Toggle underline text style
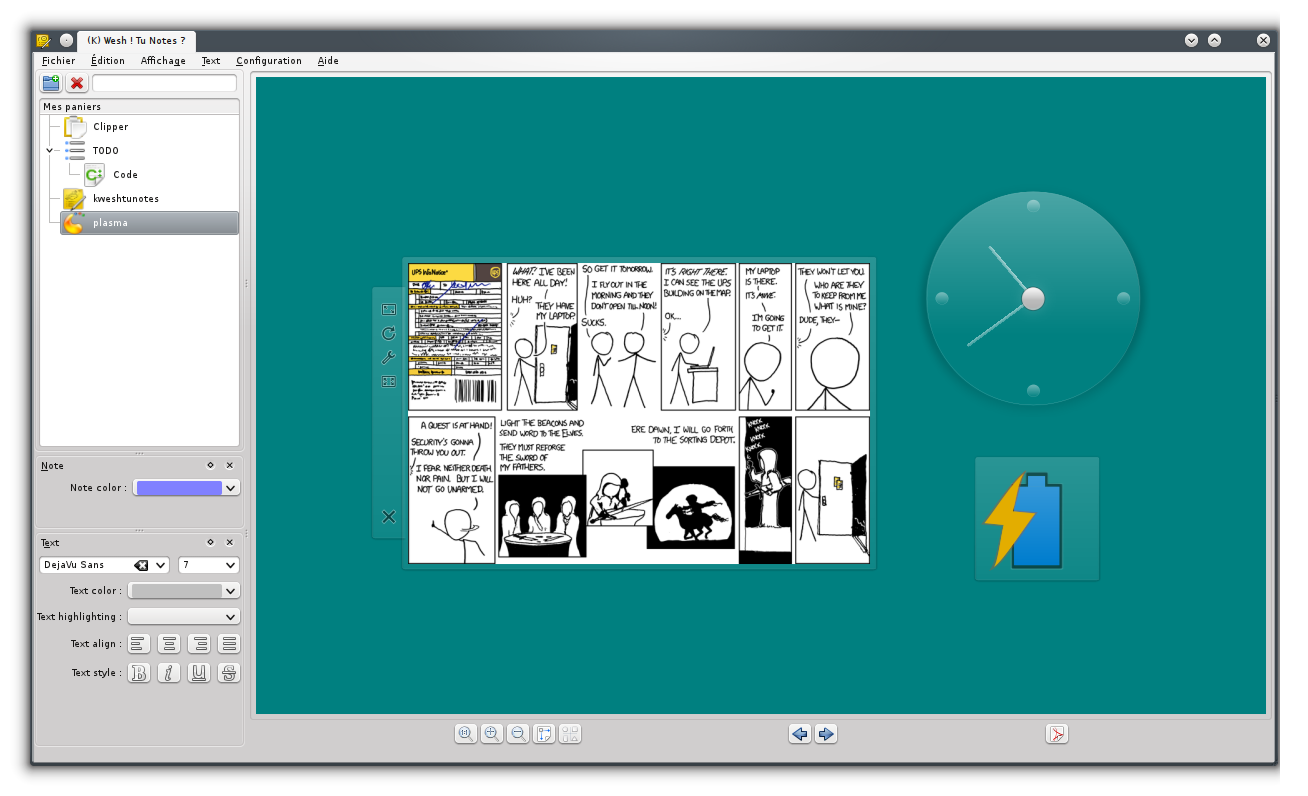The height and width of the screenshot is (796, 1308). pos(199,673)
